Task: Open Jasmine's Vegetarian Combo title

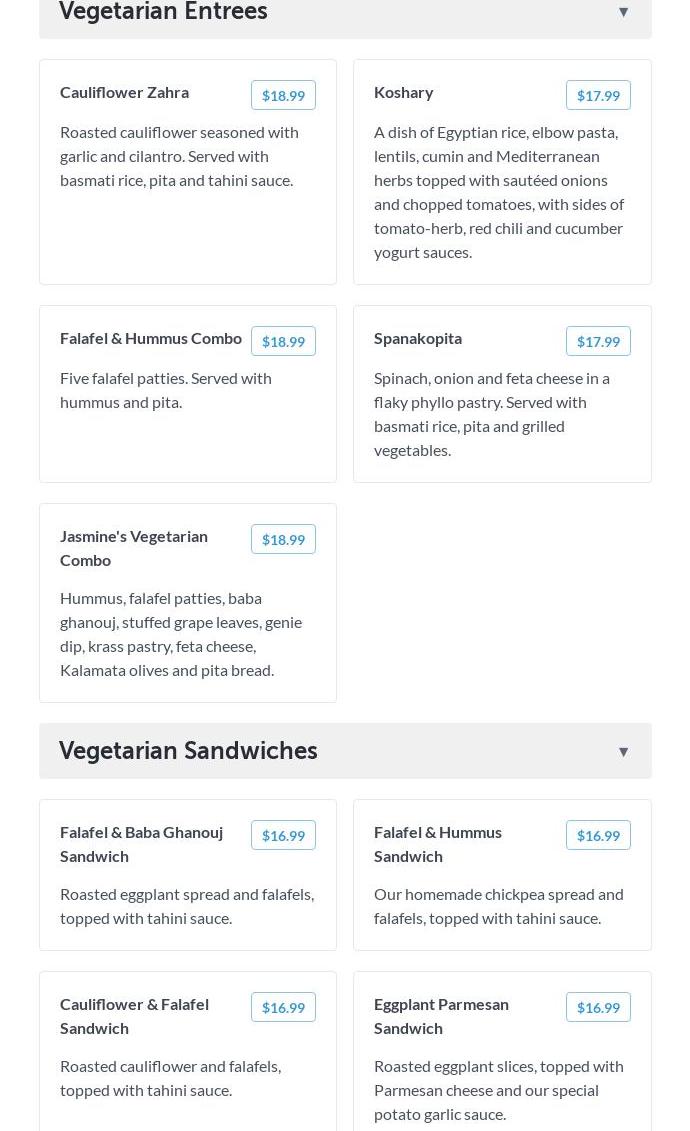Action: 134,548
